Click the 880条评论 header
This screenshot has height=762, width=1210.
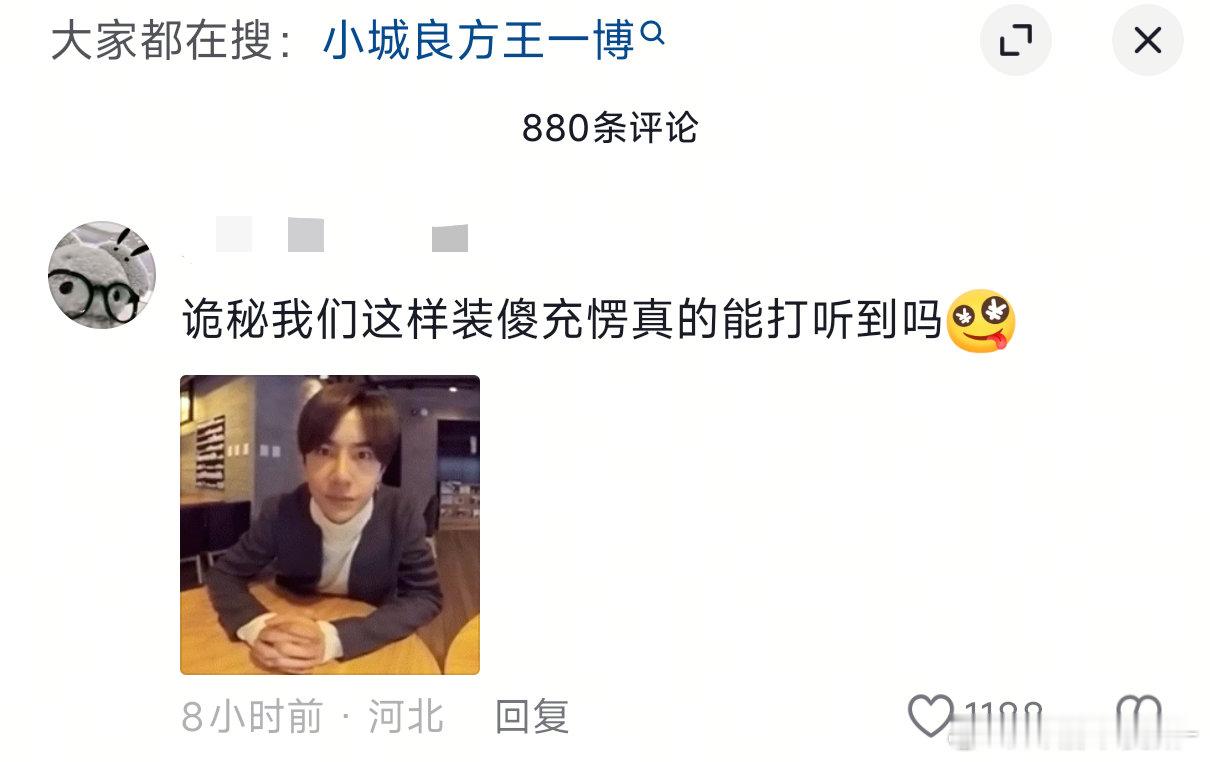610,128
